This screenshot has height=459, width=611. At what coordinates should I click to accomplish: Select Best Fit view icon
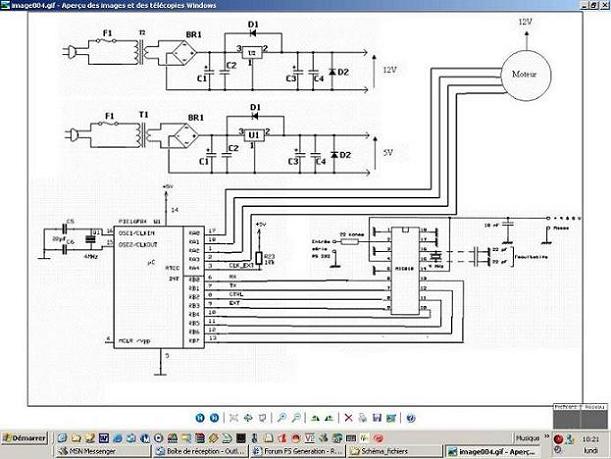pyautogui.click(x=233, y=418)
